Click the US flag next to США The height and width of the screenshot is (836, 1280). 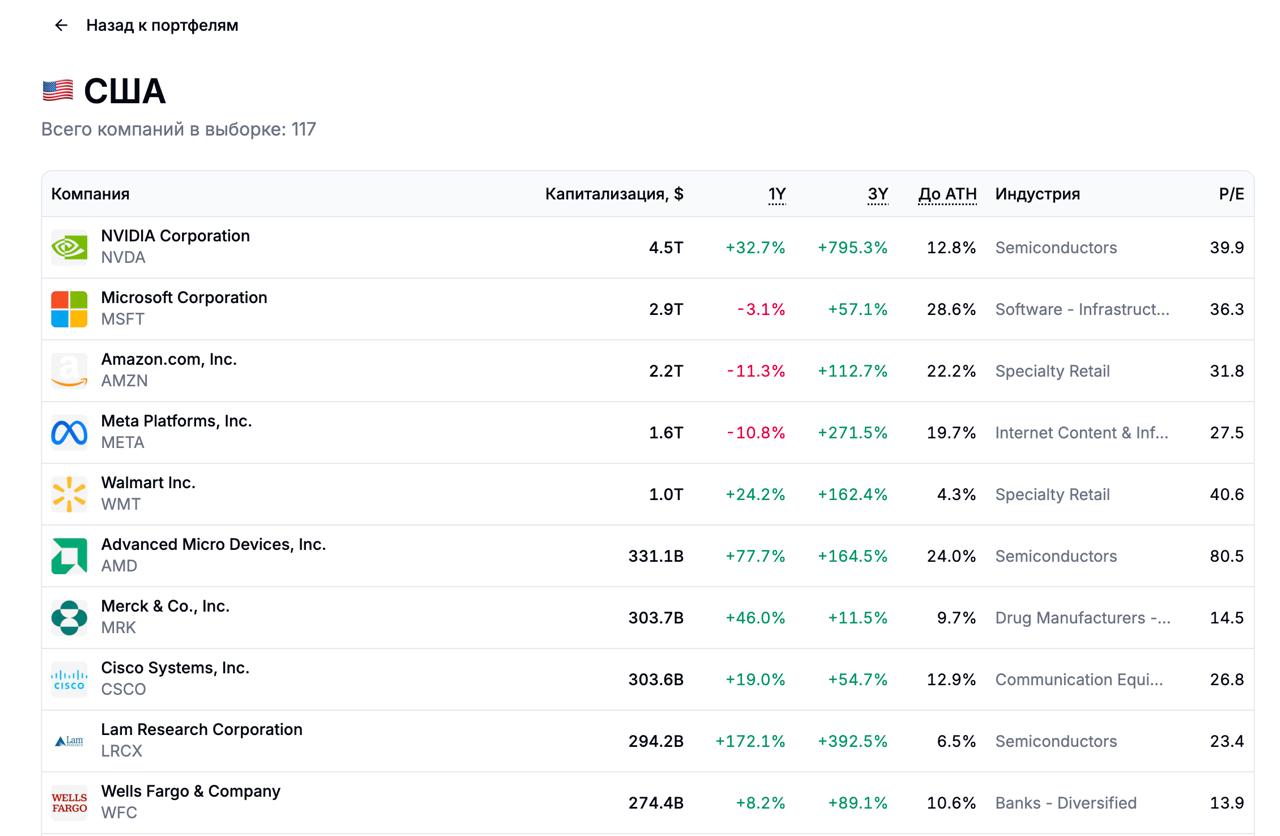(57, 91)
